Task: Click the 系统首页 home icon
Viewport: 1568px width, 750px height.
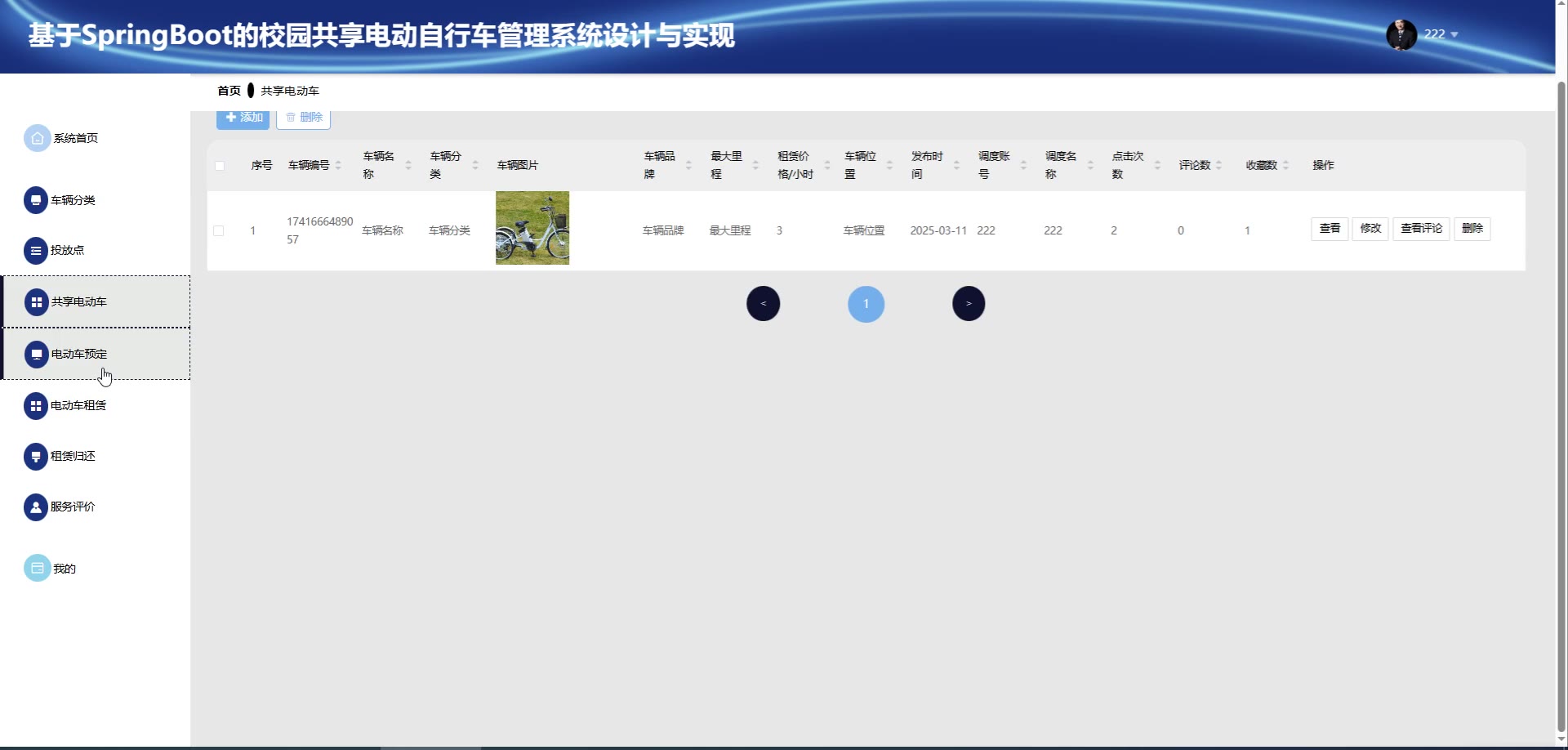Action: click(37, 138)
